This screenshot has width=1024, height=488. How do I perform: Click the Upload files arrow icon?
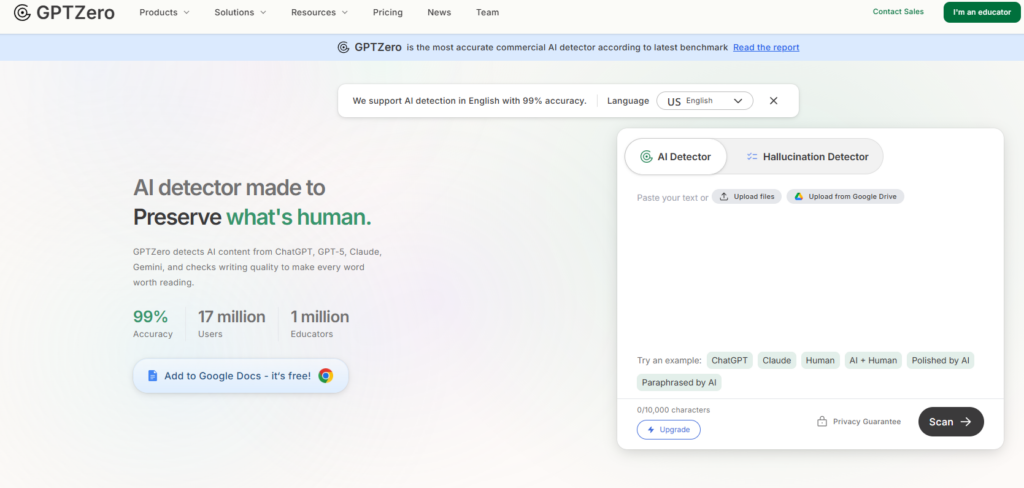coord(724,197)
